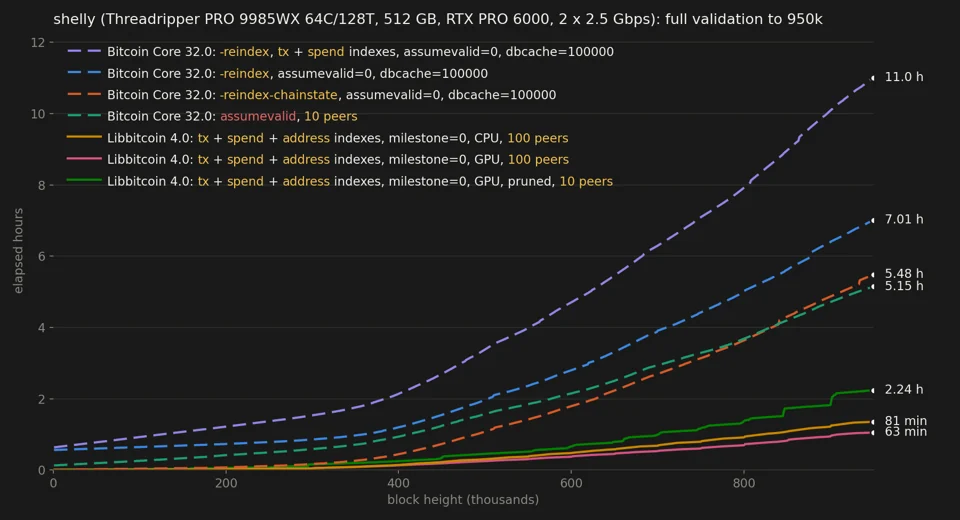Select Libbitcoin 4.0 GPU, 100 peers legend entry
Screen dimensions: 960x520
(338, 160)
